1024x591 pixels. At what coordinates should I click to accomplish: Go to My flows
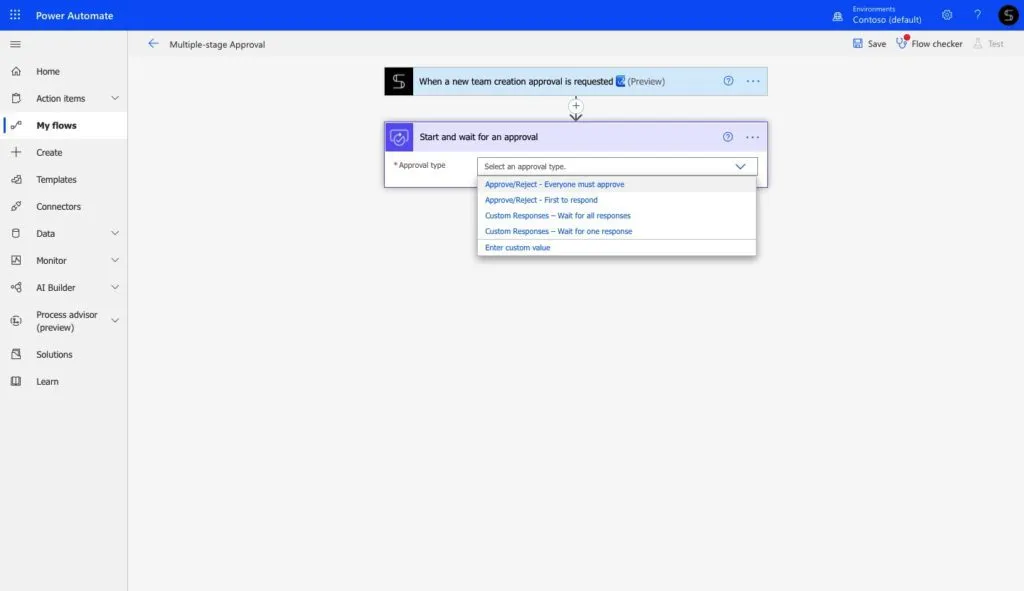click(56, 125)
